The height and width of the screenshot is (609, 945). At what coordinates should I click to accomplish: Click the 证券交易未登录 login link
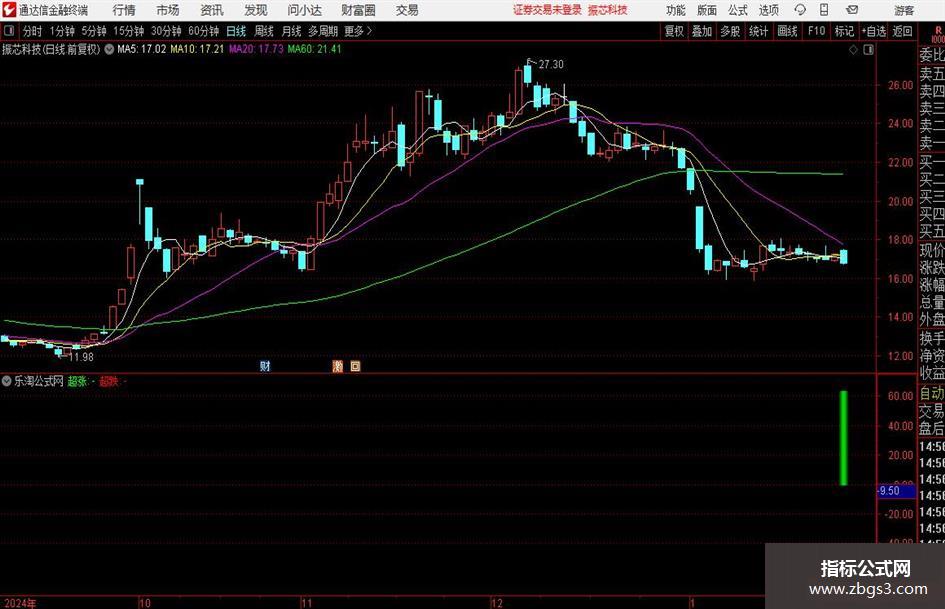click(547, 10)
